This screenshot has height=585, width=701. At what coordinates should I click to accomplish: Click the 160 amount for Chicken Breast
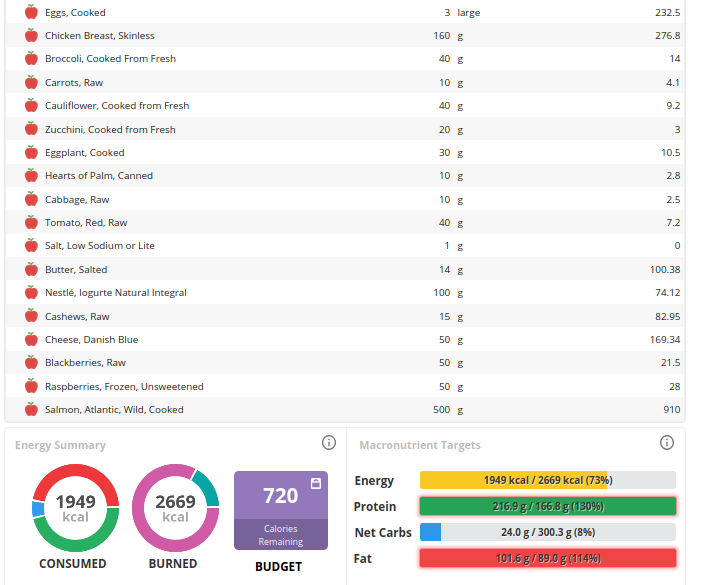[x=442, y=36]
